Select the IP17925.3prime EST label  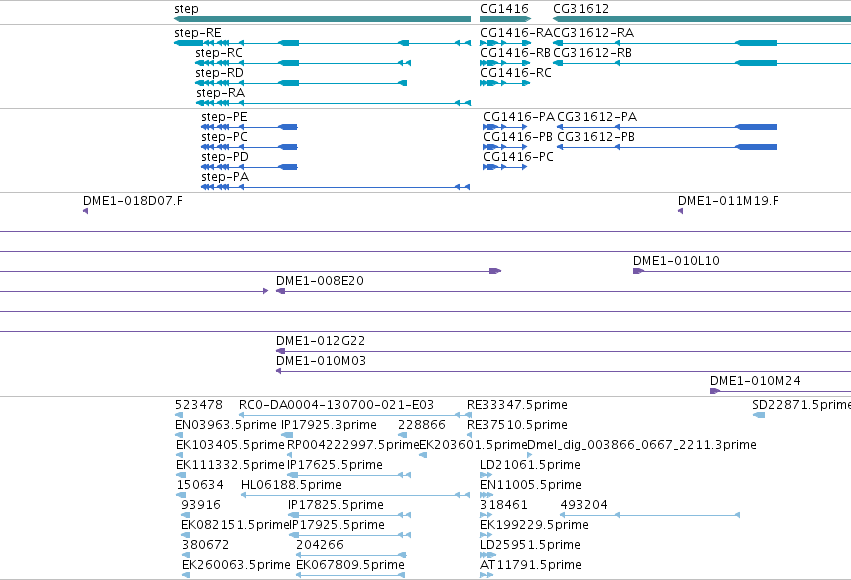tap(329, 425)
